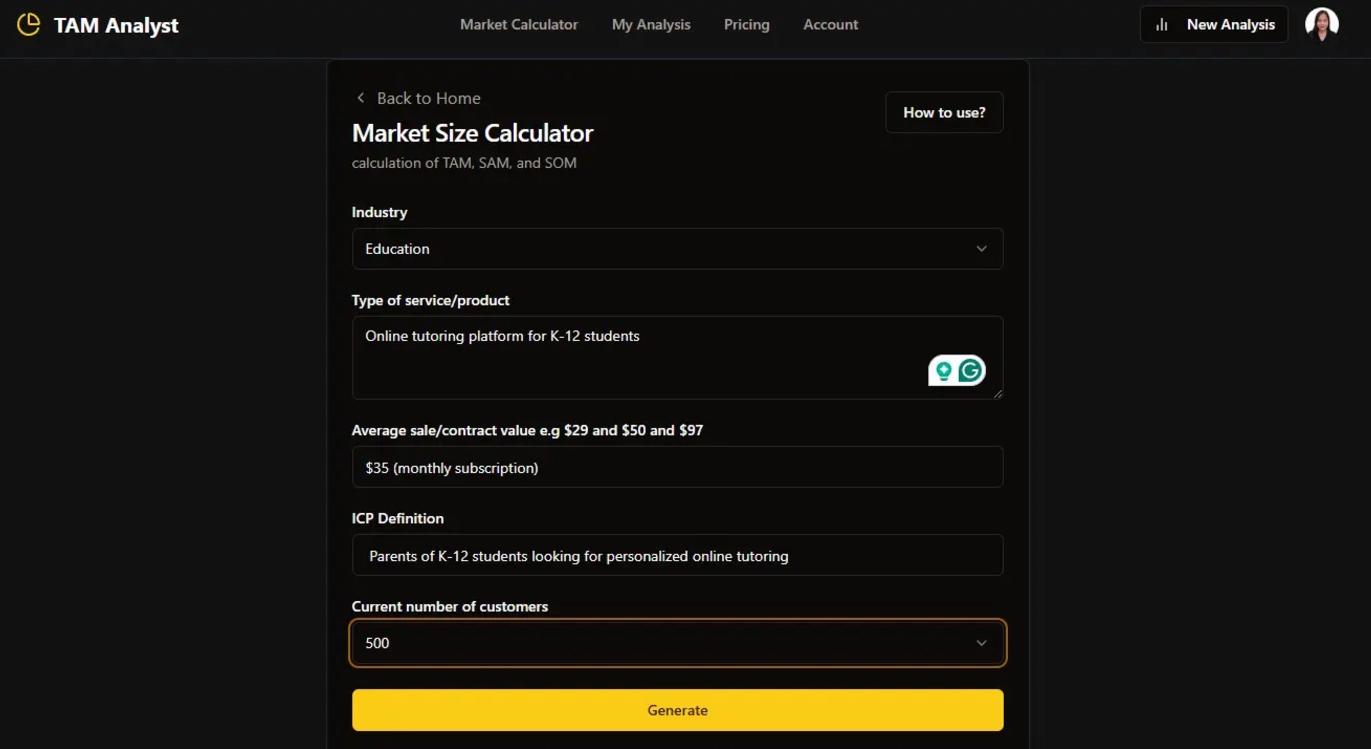The image size is (1371, 749).
Task: Go to the Market Calculator nav item
Action: click(x=518, y=25)
